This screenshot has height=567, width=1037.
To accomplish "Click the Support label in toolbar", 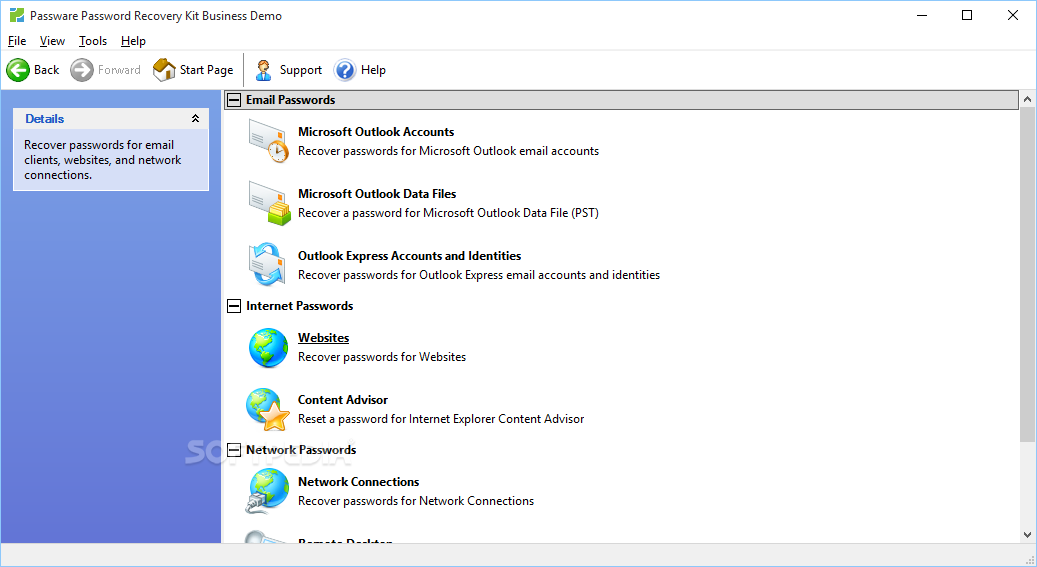I will [x=301, y=70].
